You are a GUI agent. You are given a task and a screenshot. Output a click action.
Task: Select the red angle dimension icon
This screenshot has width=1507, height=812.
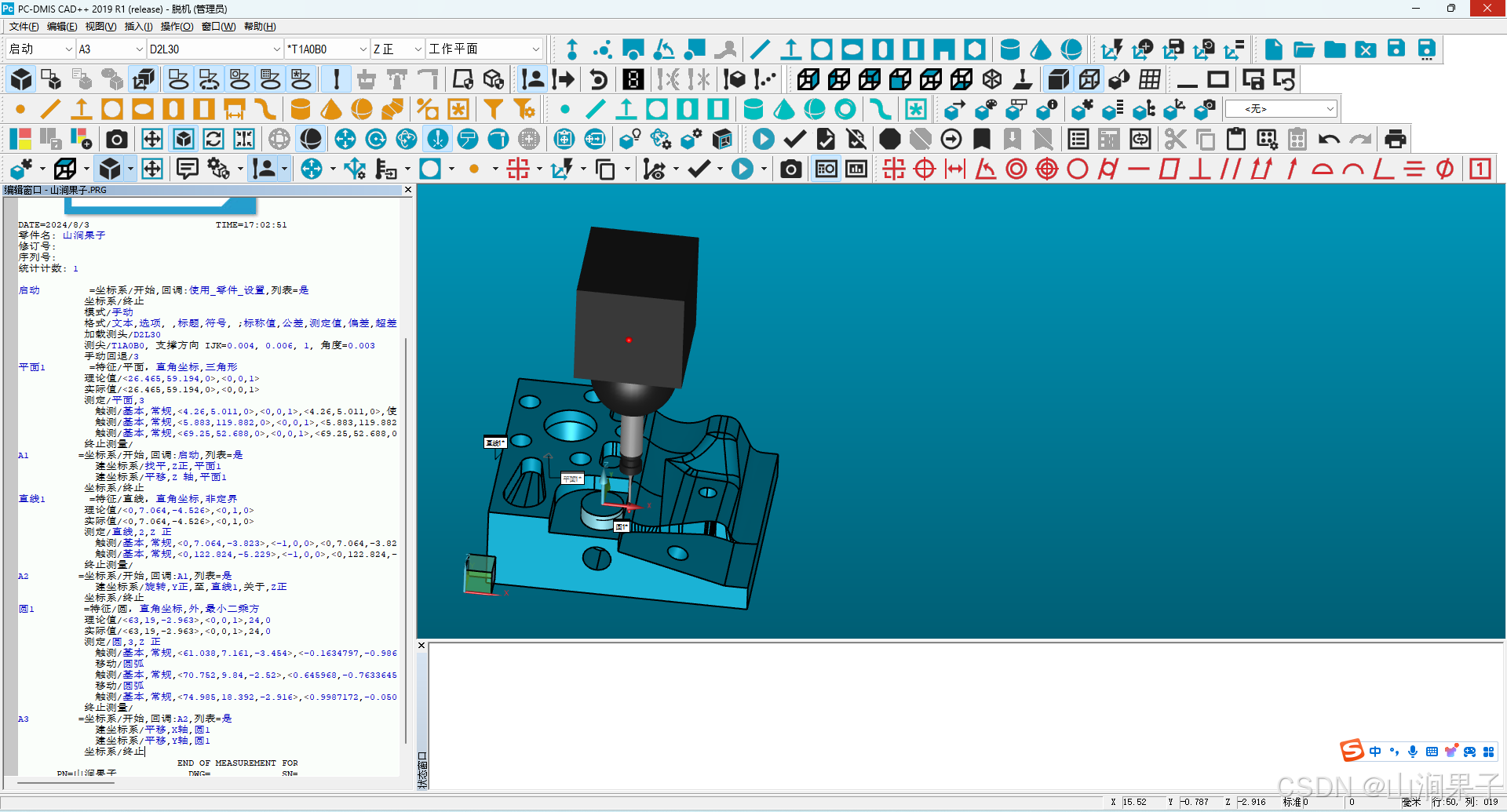986,169
